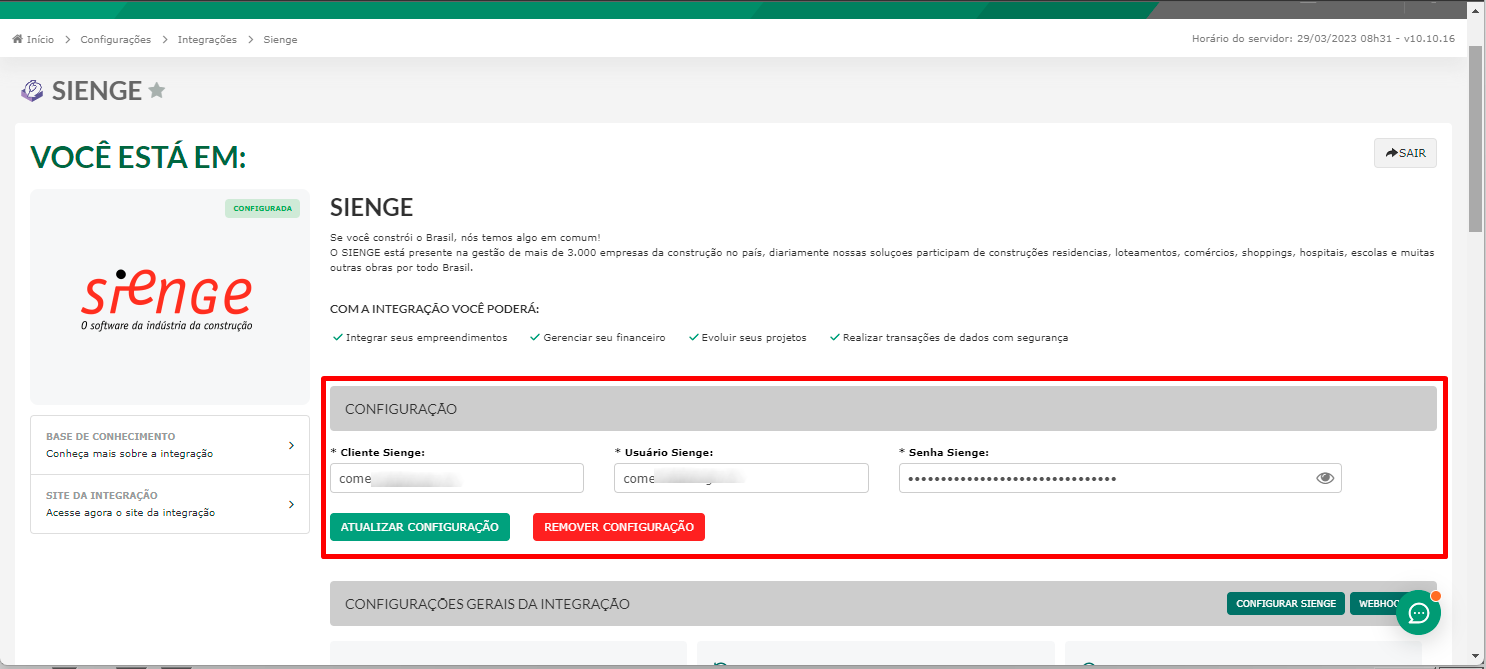This screenshot has height=669, width=1486.
Task: Open Início breadcrumb link
Action: (x=40, y=40)
